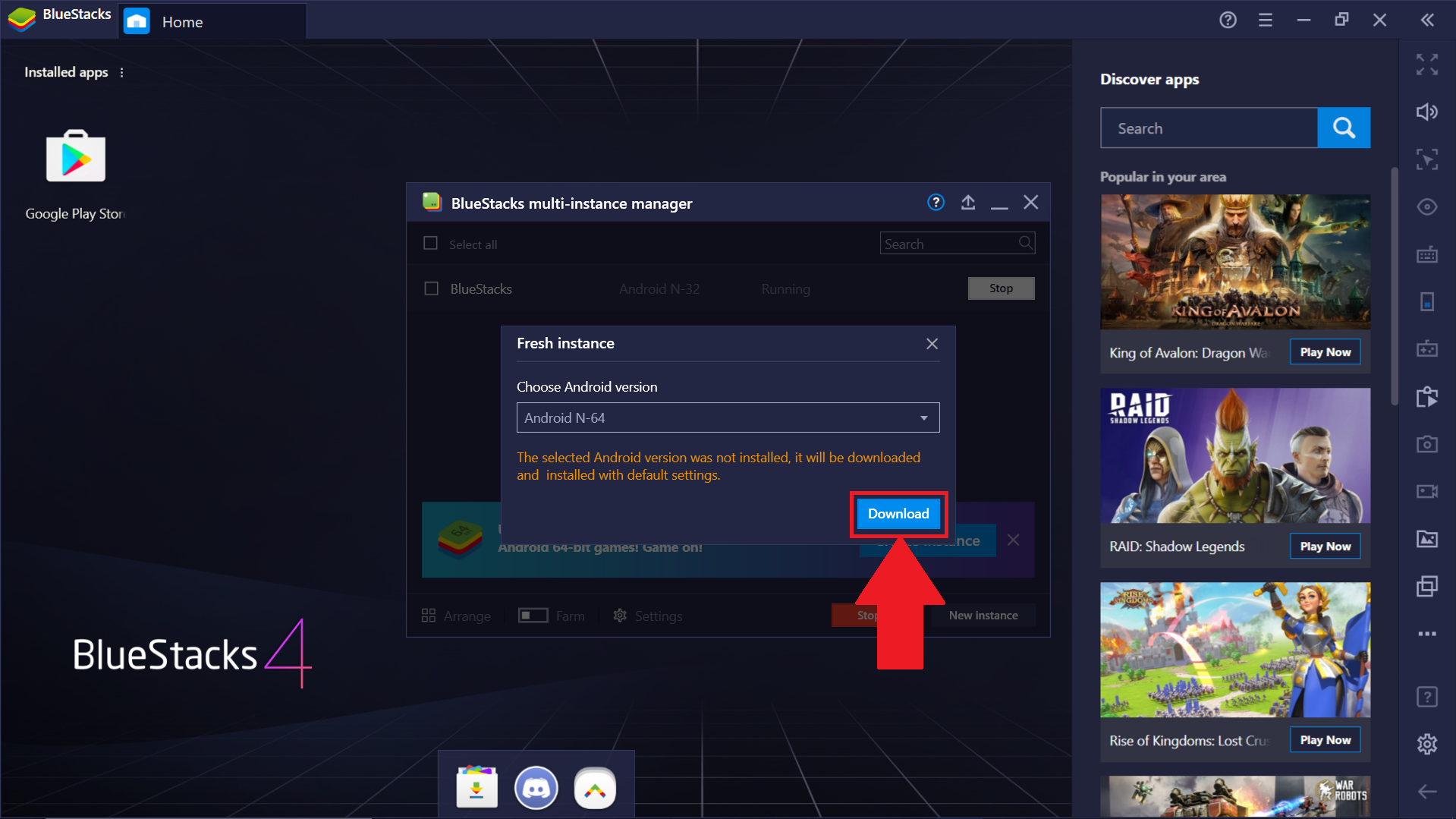
Task: Open Discord from the dock
Action: (536, 788)
